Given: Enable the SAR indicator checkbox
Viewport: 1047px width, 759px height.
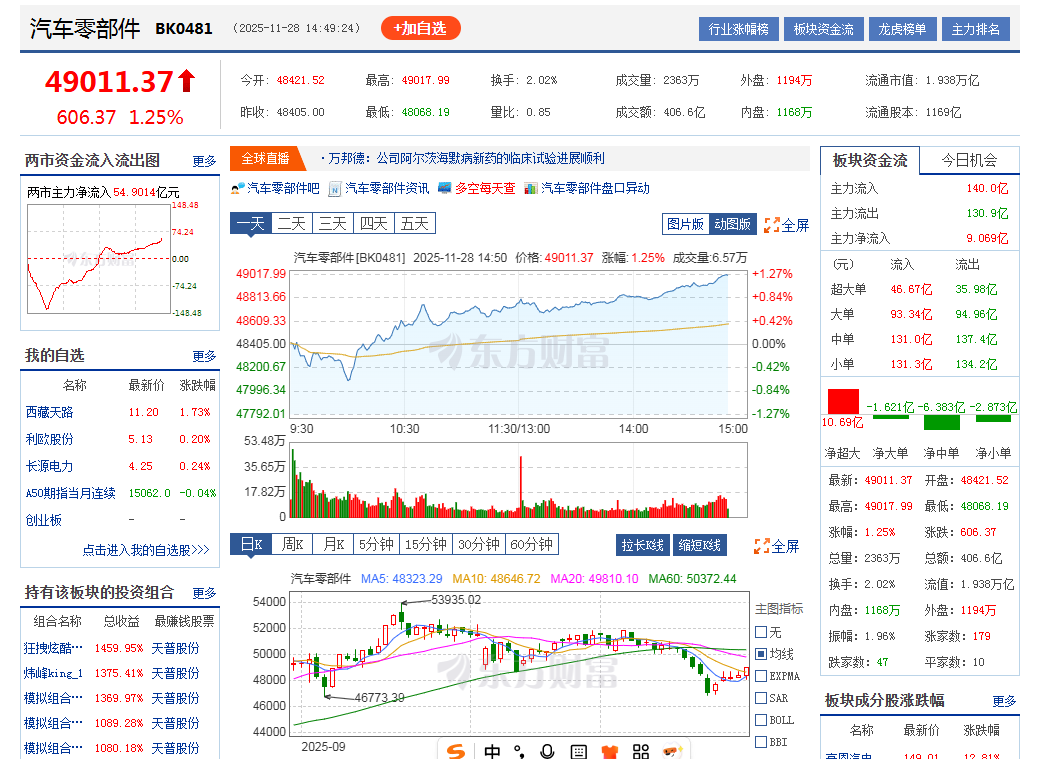Looking at the screenshot, I should [761, 698].
